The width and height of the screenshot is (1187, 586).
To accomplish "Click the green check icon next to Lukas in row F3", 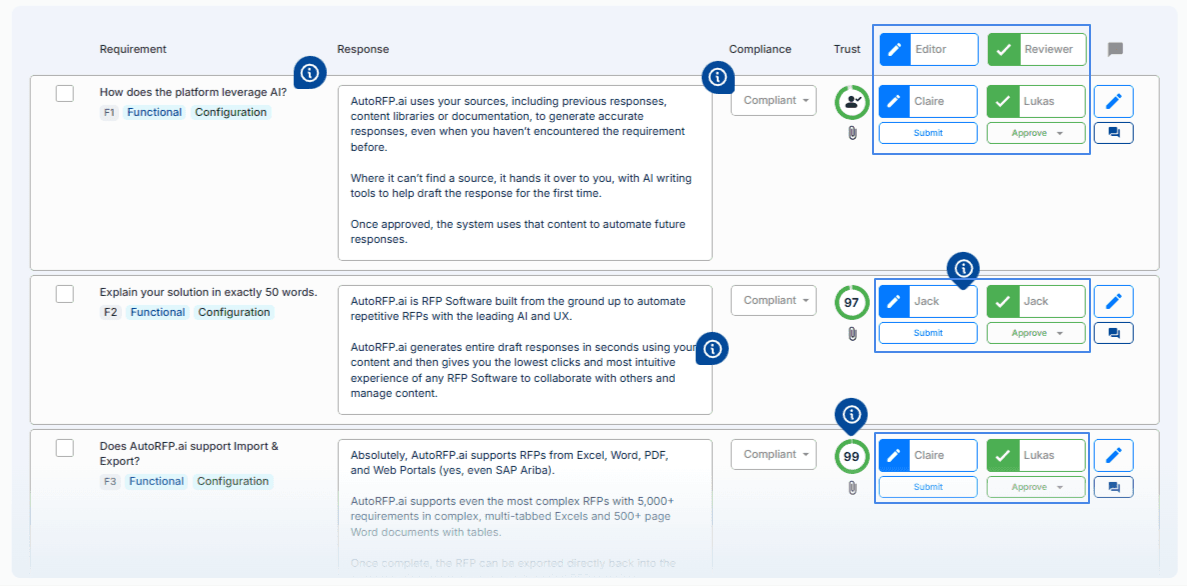I will click(1003, 456).
